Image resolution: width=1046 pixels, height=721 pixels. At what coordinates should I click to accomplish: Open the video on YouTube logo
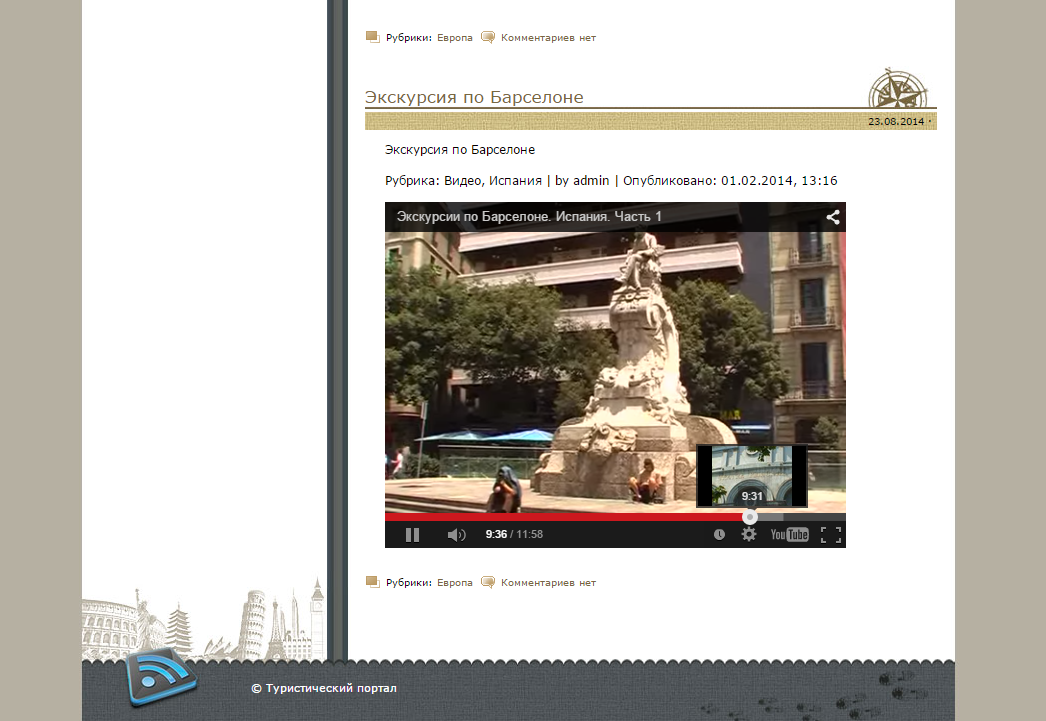point(789,534)
